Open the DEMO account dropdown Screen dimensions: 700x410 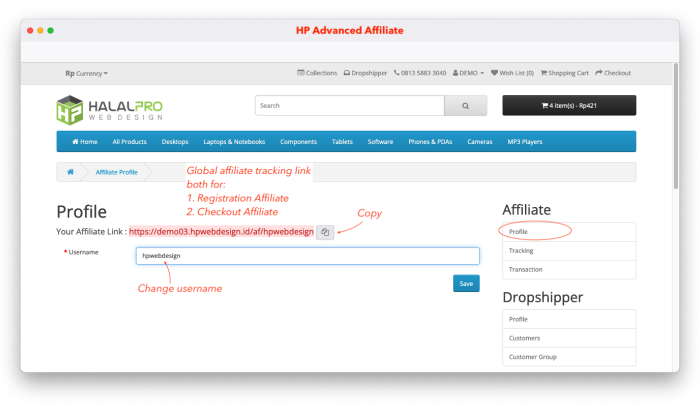click(469, 73)
